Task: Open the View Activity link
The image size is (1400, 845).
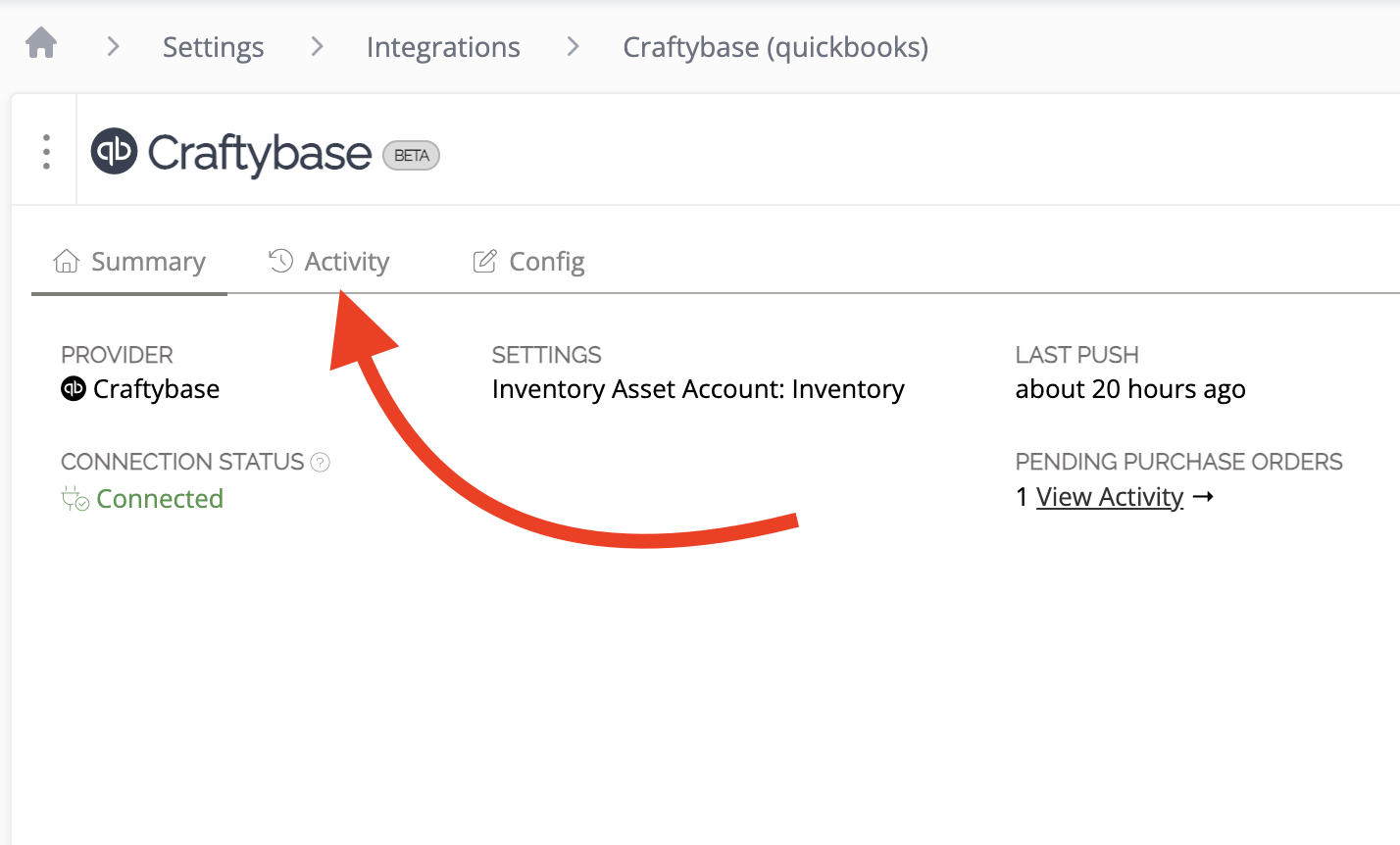Action: pos(1110,497)
